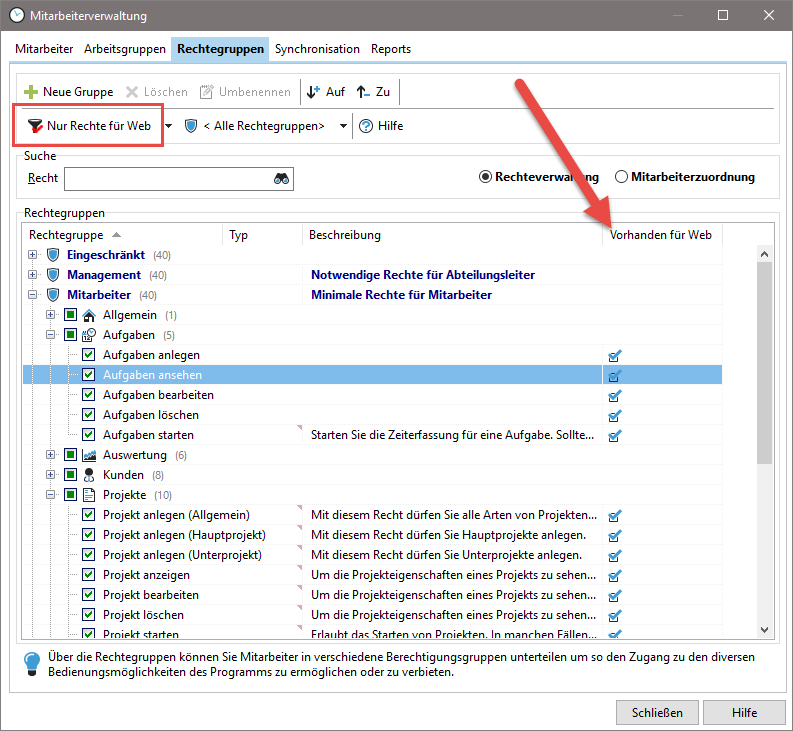The image size is (793, 731).
Task: Switch to the Synchronisation tab
Action: (317, 49)
